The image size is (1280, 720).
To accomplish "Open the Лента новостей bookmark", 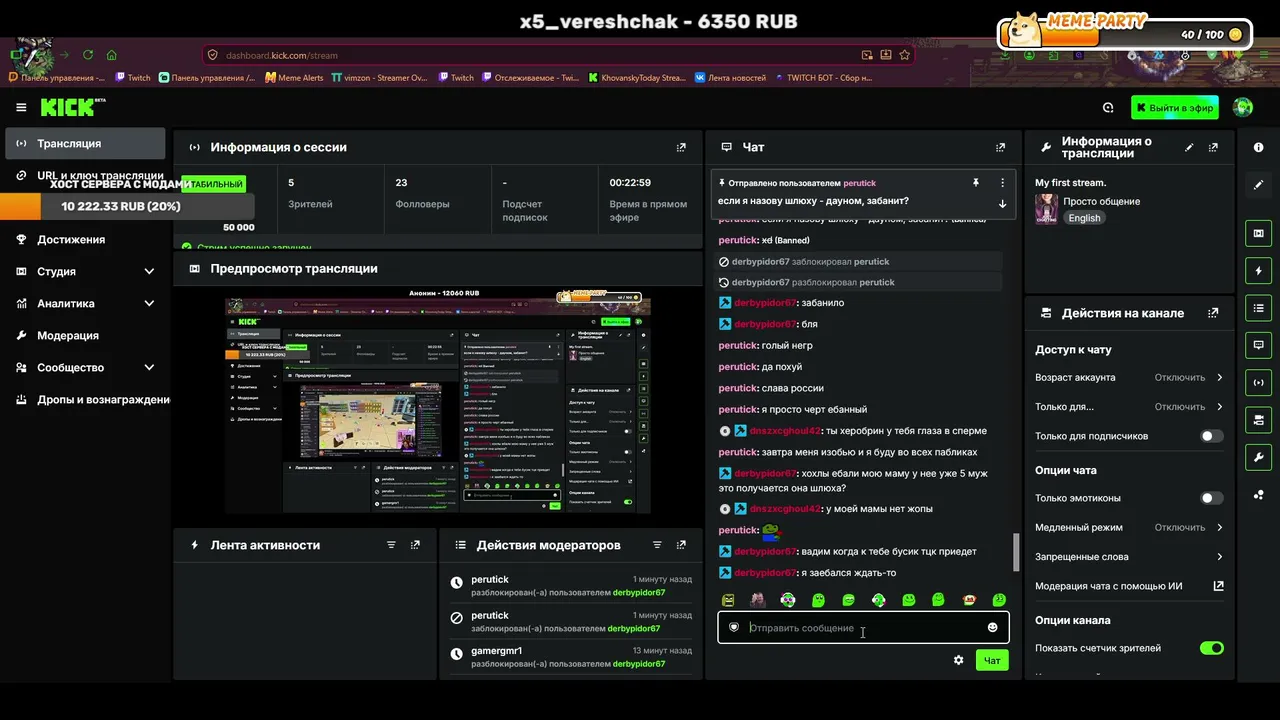I will [730, 78].
